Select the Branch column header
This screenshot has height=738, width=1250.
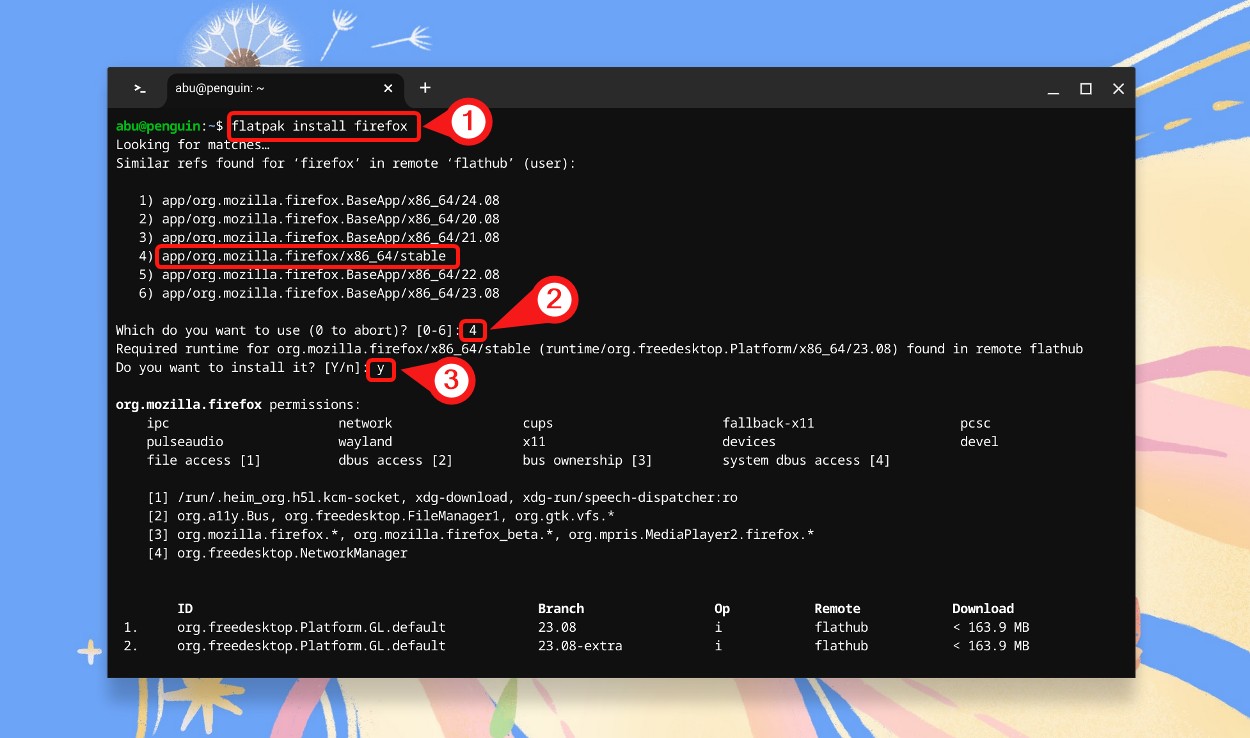pos(561,608)
